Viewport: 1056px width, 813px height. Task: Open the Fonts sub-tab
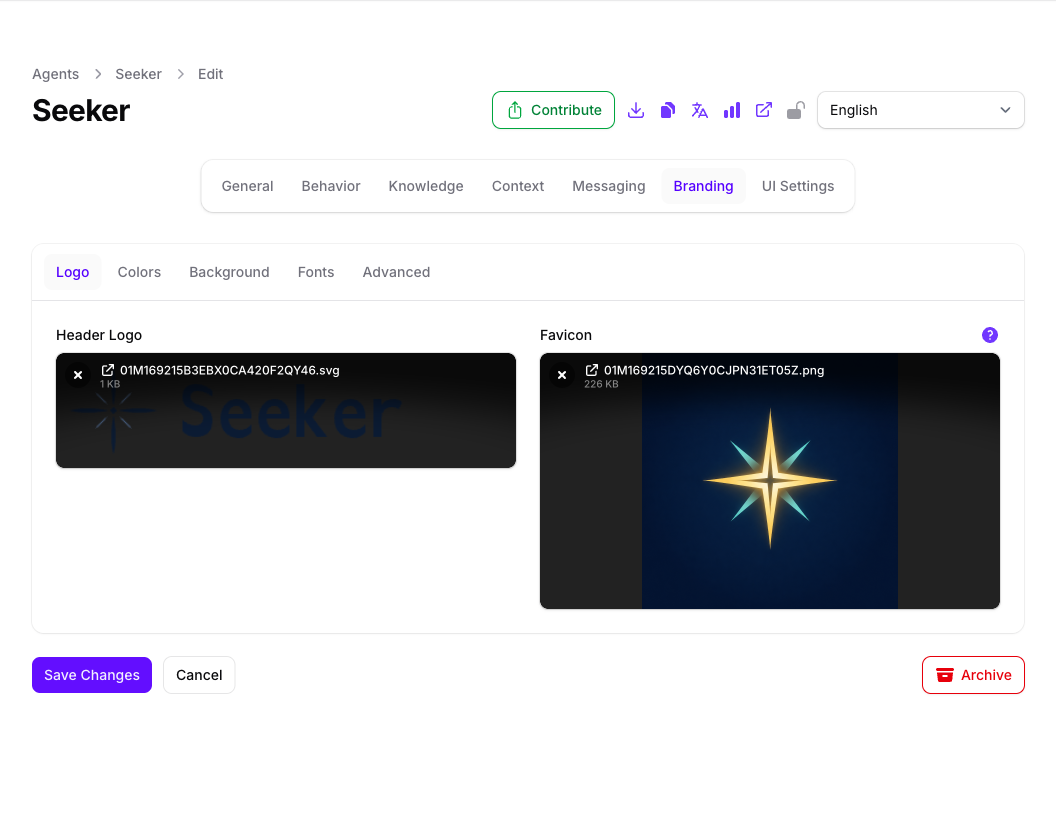(x=316, y=272)
